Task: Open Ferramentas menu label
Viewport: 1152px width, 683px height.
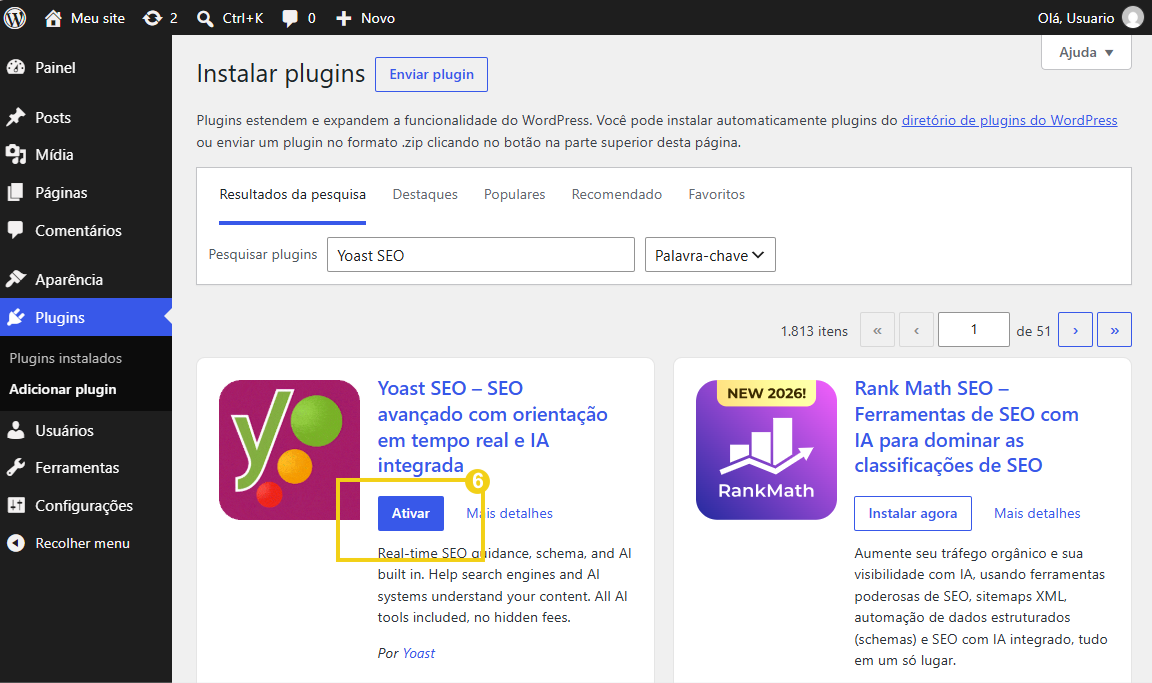Action: 77,468
